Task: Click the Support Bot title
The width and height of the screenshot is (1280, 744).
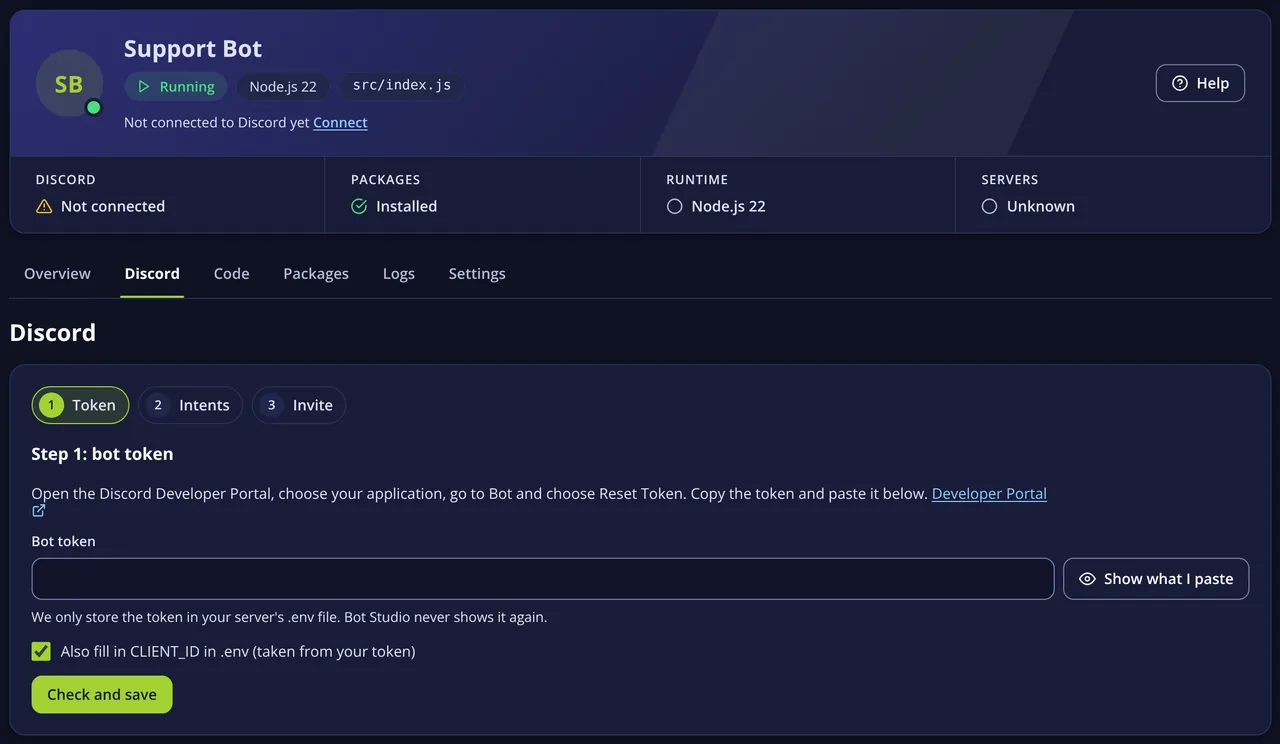Action: (193, 49)
